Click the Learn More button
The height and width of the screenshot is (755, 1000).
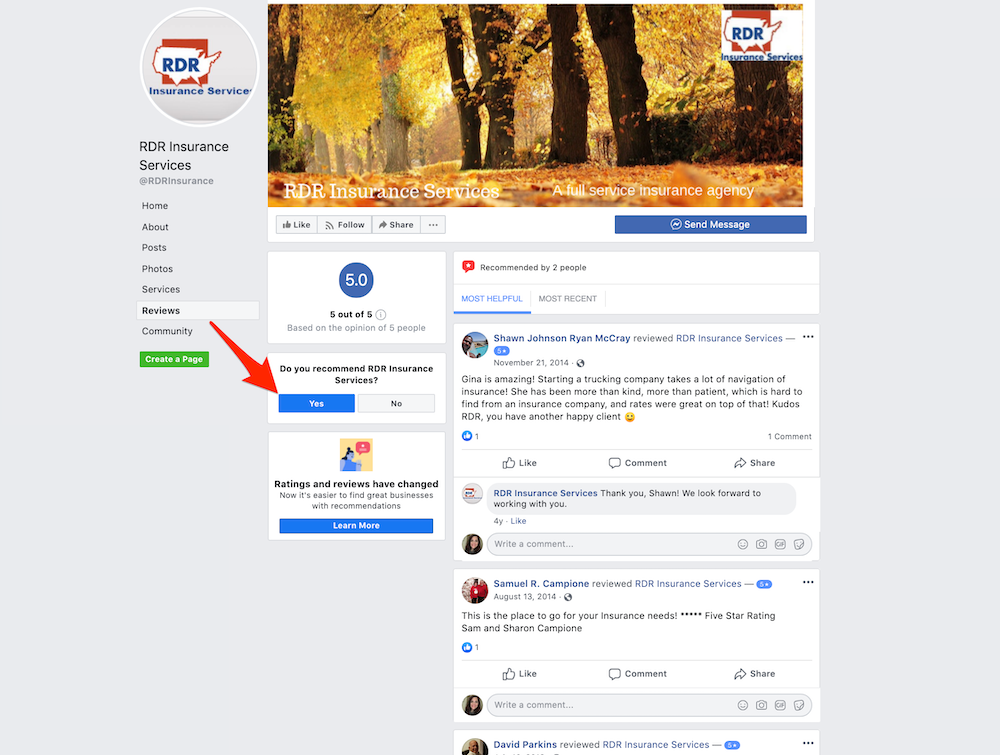tap(356, 525)
